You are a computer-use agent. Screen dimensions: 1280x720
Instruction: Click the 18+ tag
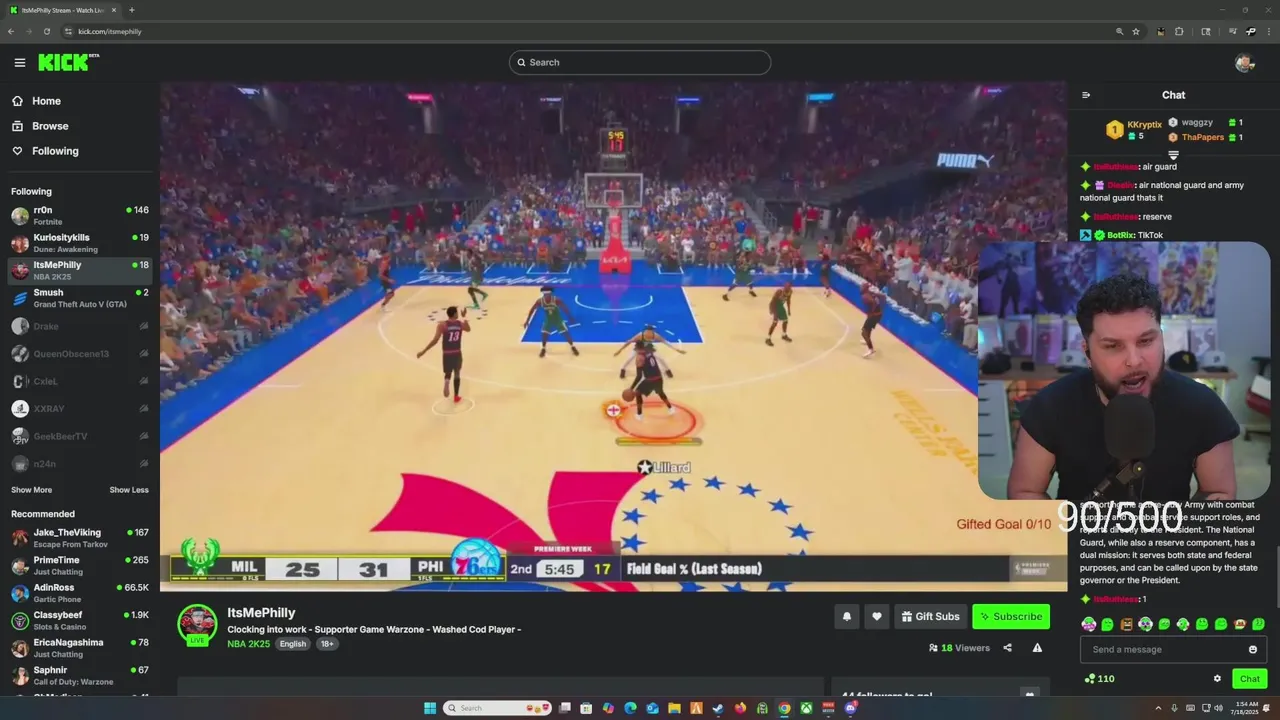click(327, 644)
